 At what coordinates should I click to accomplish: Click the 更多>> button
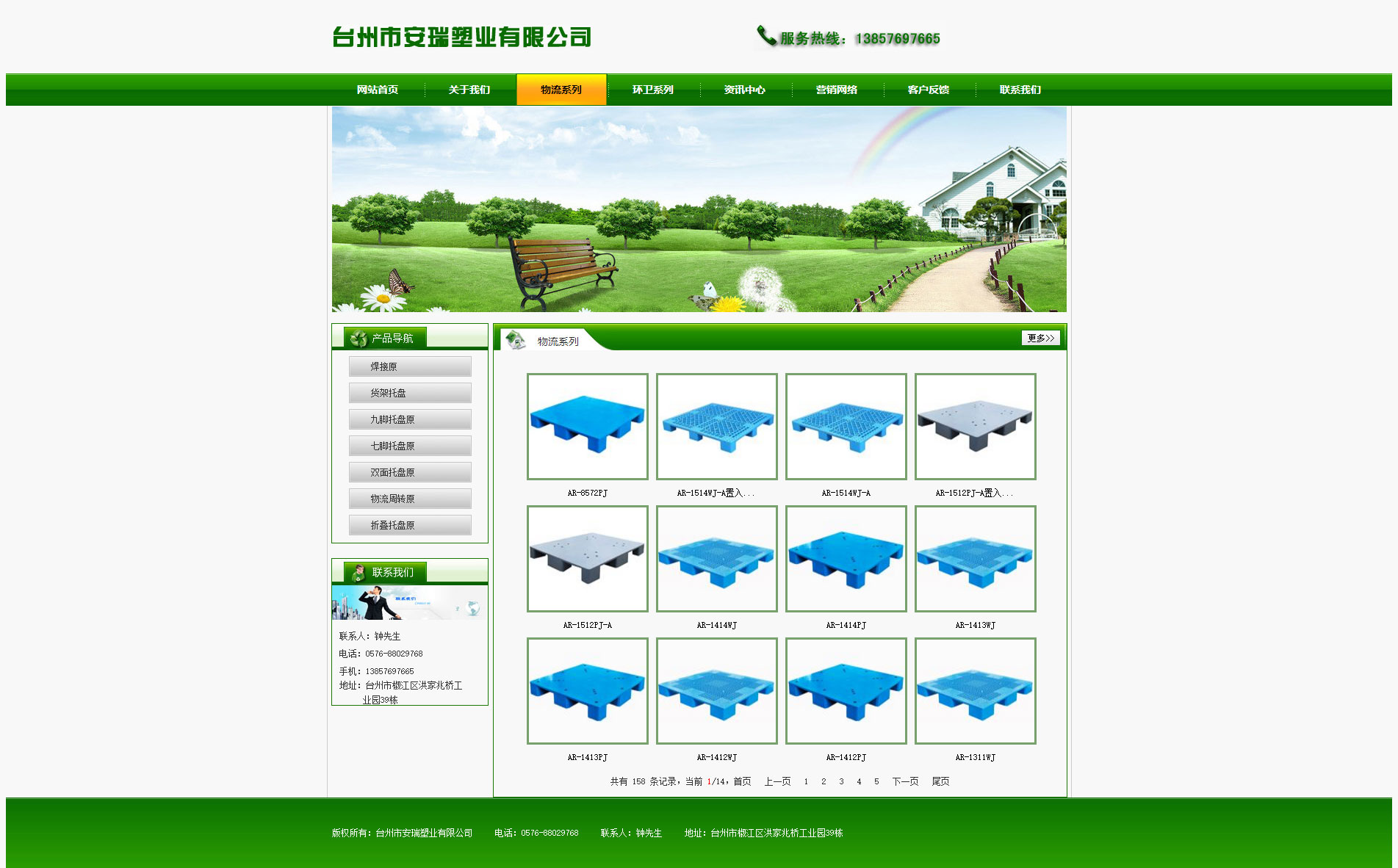1040,338
